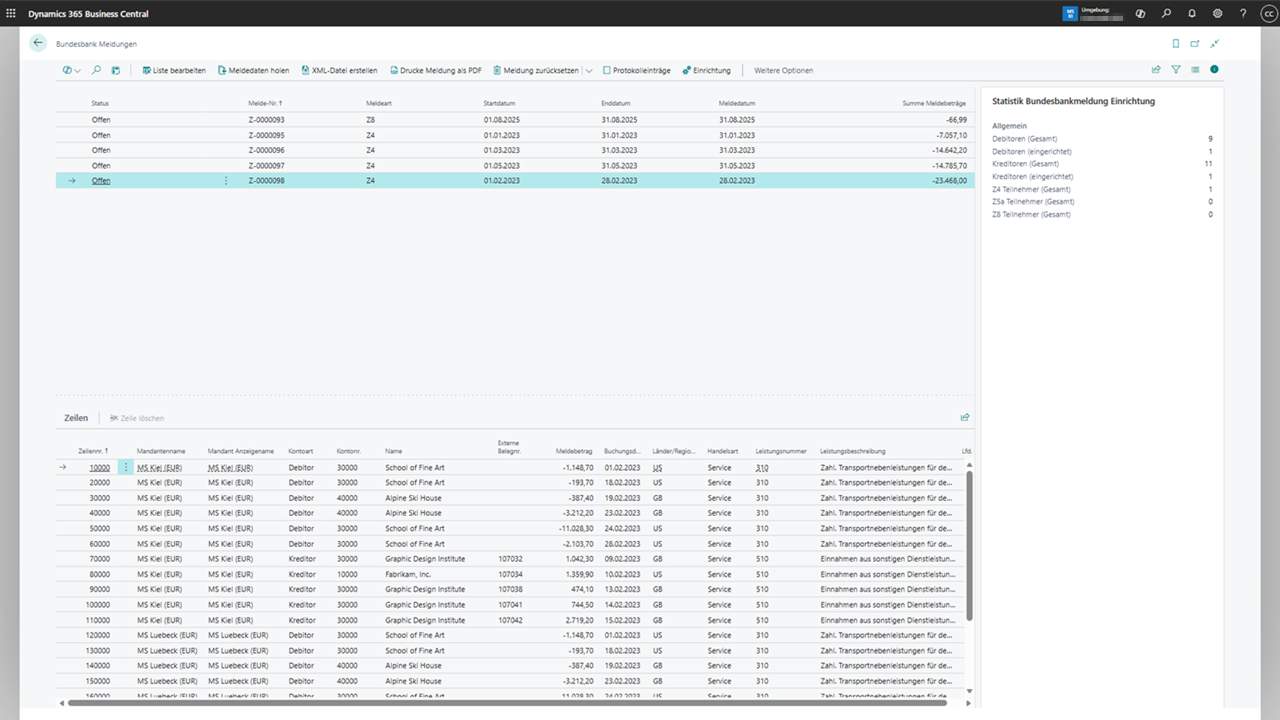Open the settings gear icon
Image resolution: width=1280 pixels, height=720 pixels.
click(x=1218, y=13)
